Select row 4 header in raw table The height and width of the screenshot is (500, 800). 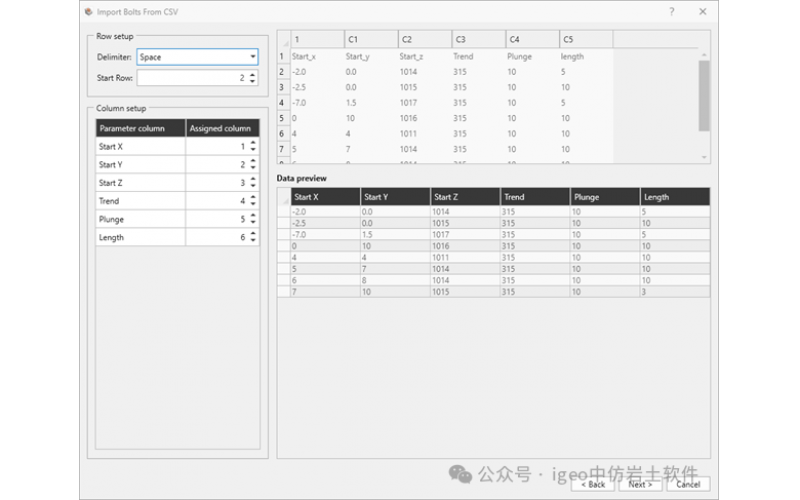[x=282, y=102]
